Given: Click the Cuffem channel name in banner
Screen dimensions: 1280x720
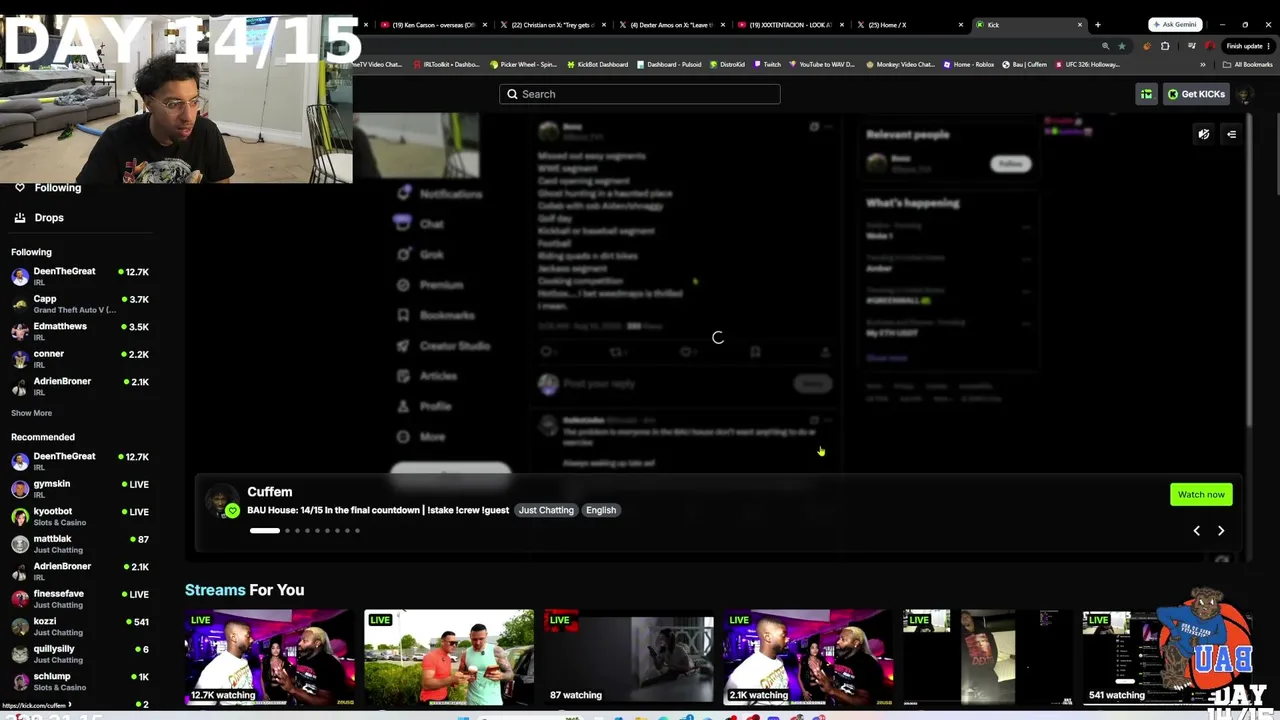Looking at the screenshot, I should click(x=270, y=492).
